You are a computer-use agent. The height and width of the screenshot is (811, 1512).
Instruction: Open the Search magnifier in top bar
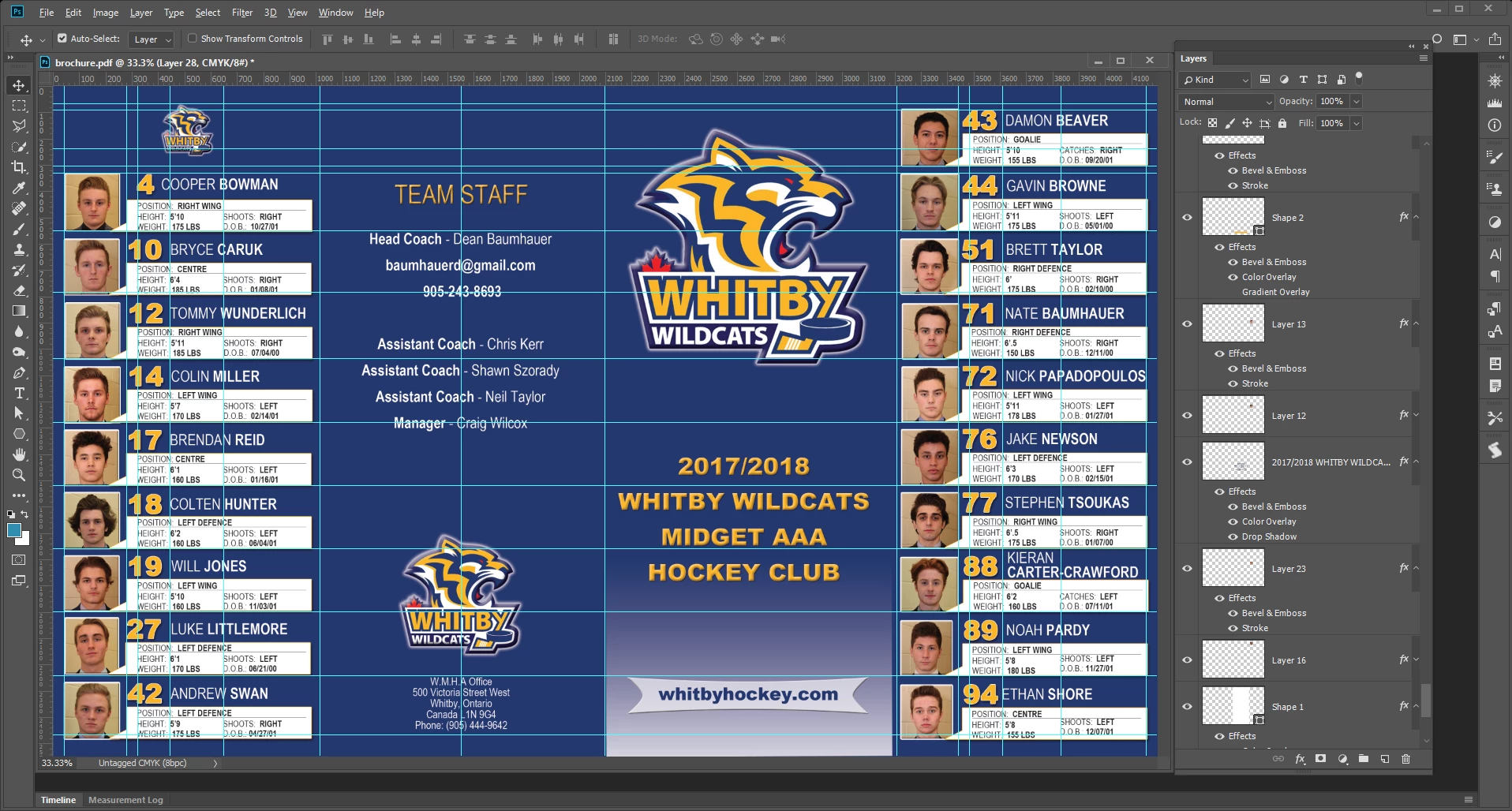1437,39
